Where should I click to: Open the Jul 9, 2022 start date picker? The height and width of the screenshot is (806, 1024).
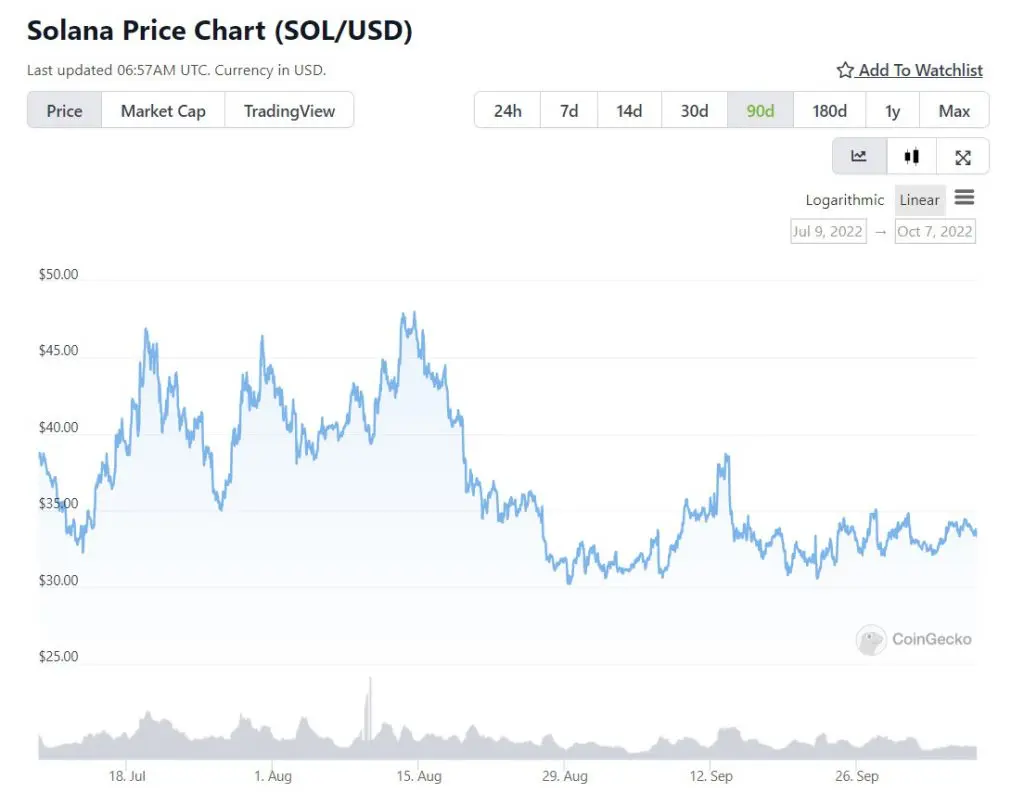[x=828, y=231]
